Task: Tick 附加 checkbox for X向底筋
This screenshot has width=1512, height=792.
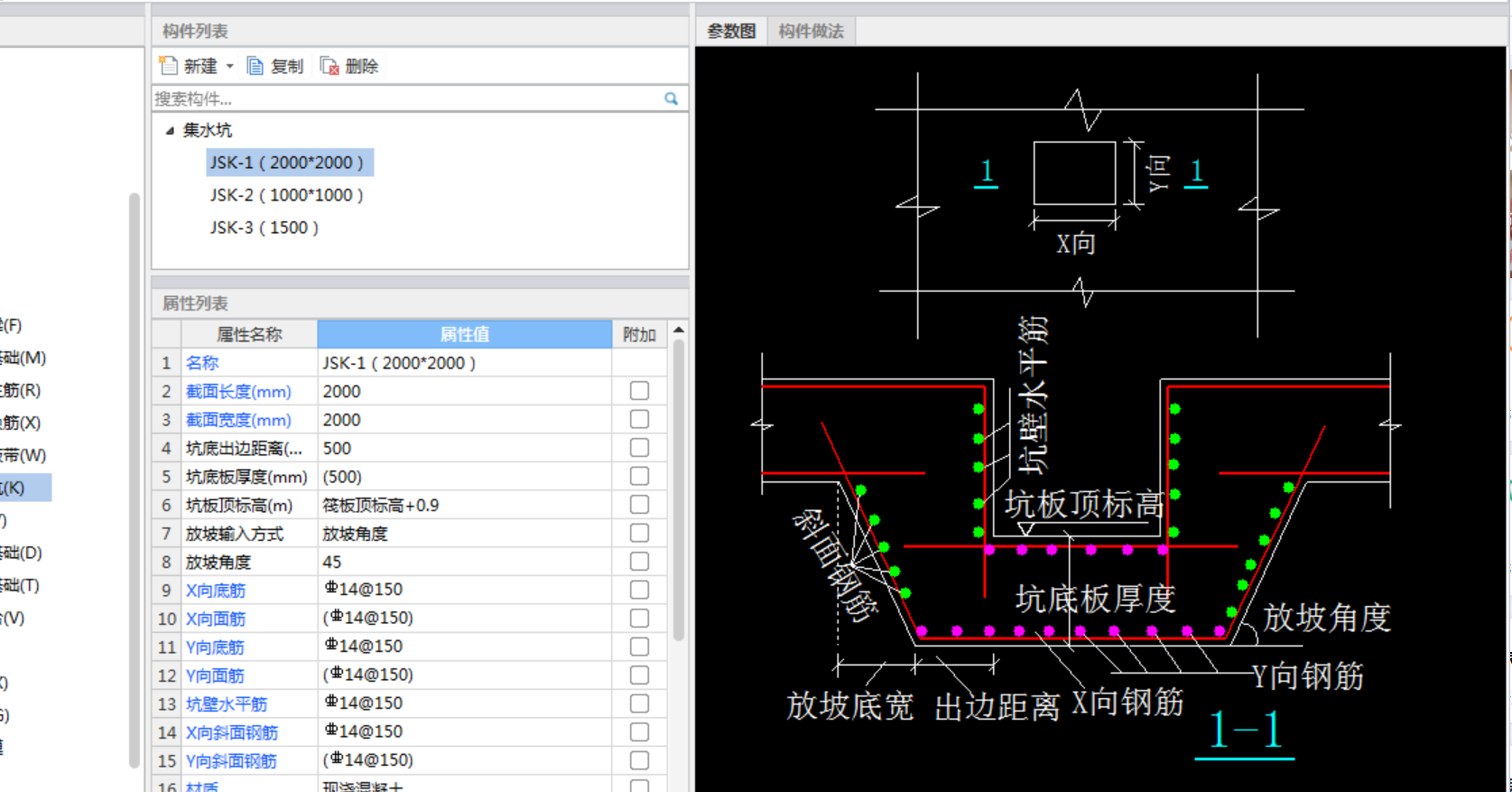Action: [x=639, y=590]
